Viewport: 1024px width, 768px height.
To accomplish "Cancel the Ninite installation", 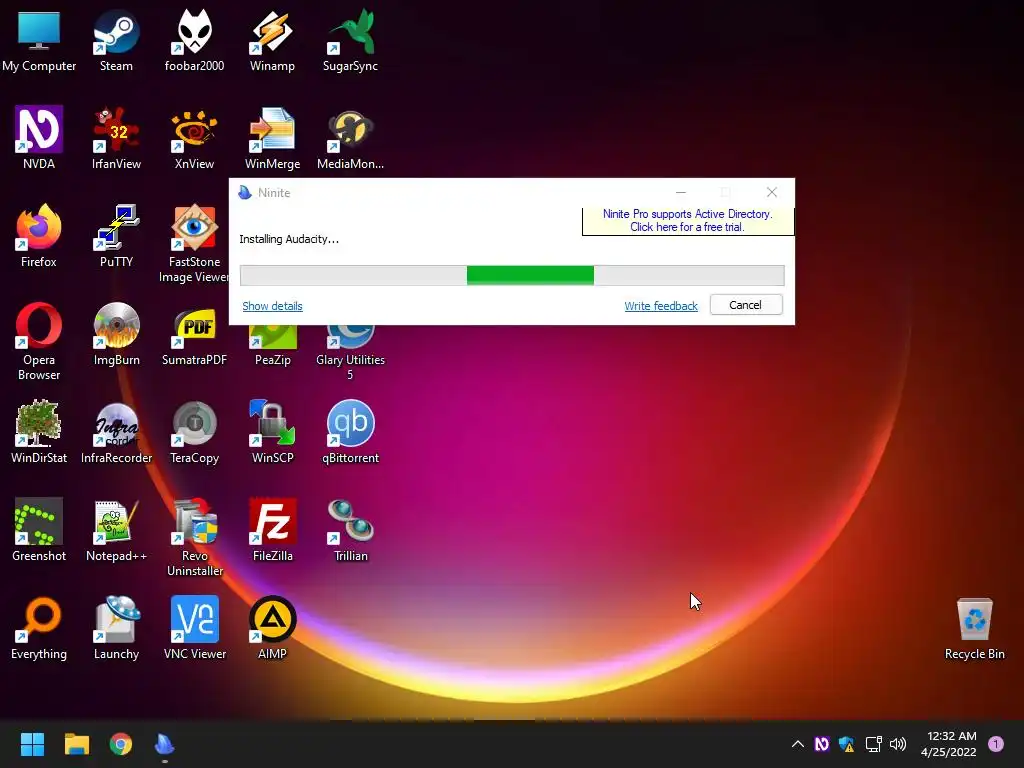I will 746,305.
